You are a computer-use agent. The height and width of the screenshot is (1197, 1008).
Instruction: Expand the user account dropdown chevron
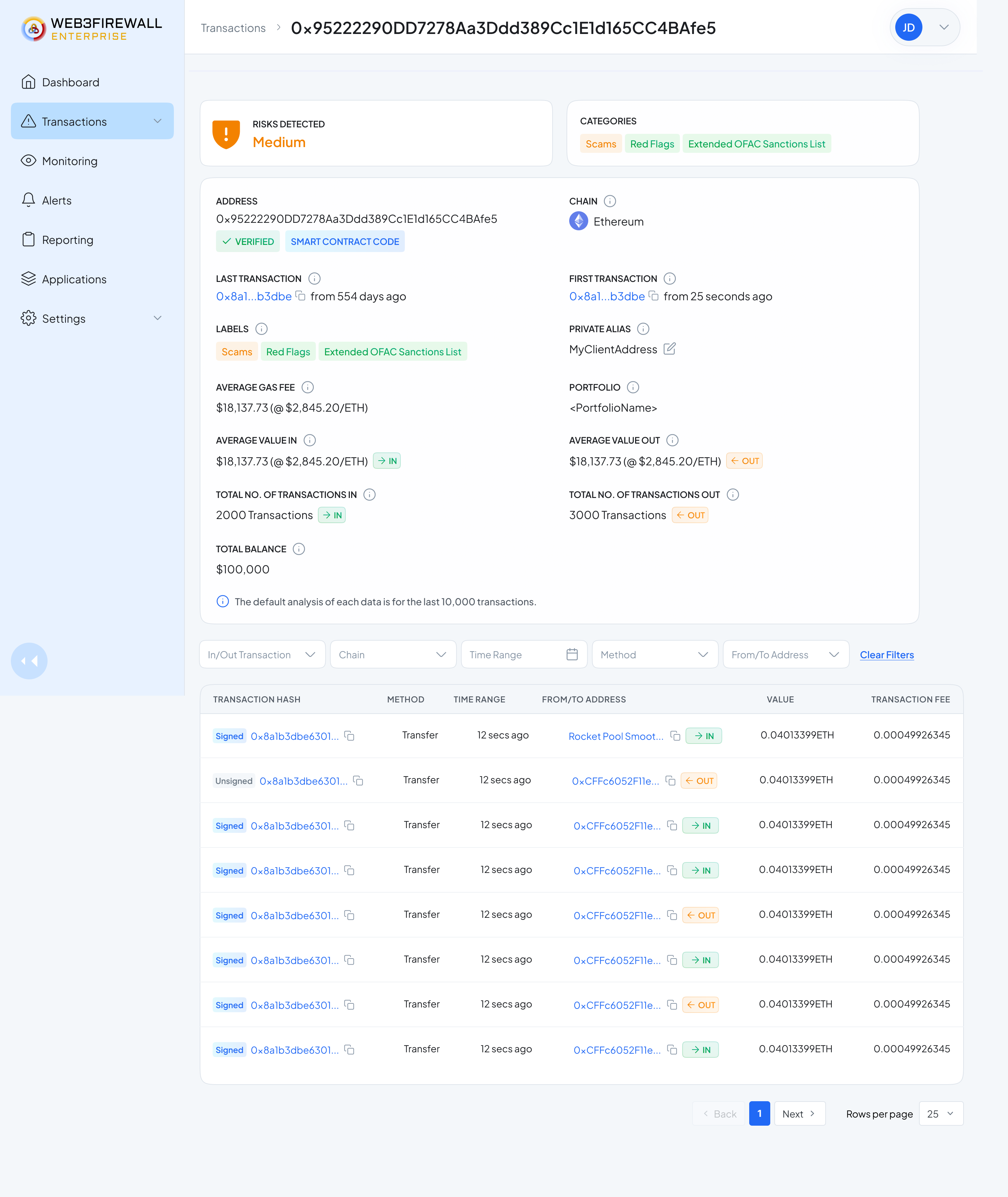pos(944,28)
